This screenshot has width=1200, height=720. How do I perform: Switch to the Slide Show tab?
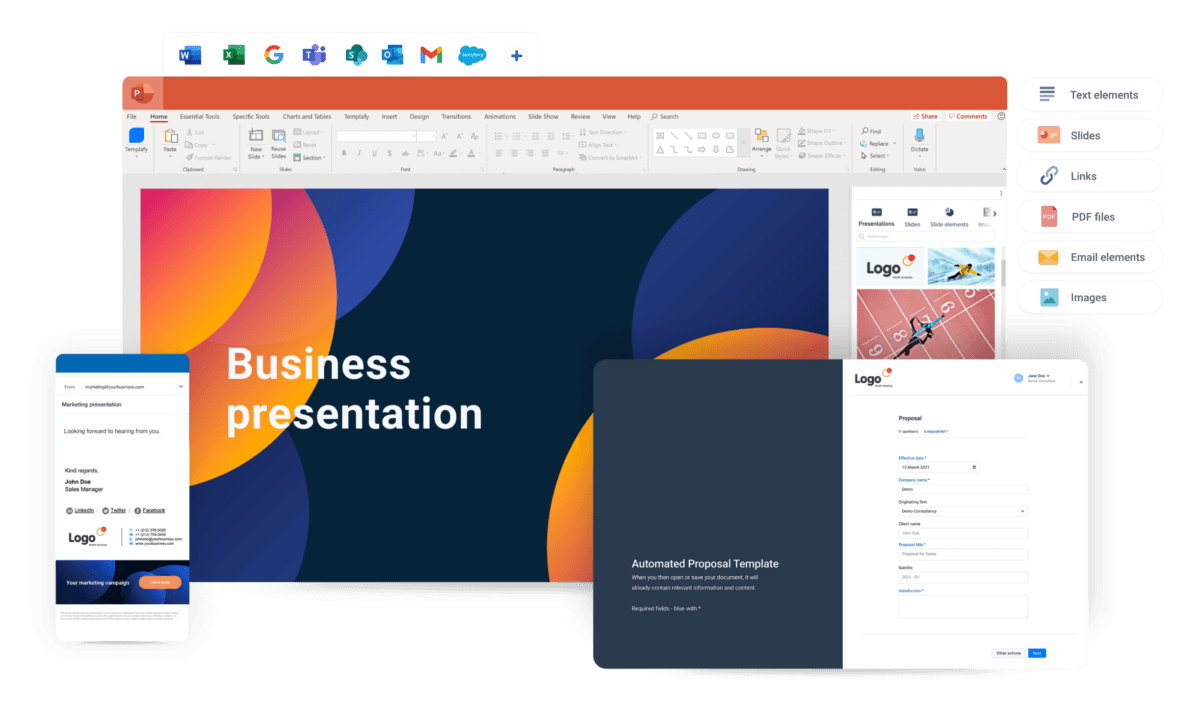[543, 116]
